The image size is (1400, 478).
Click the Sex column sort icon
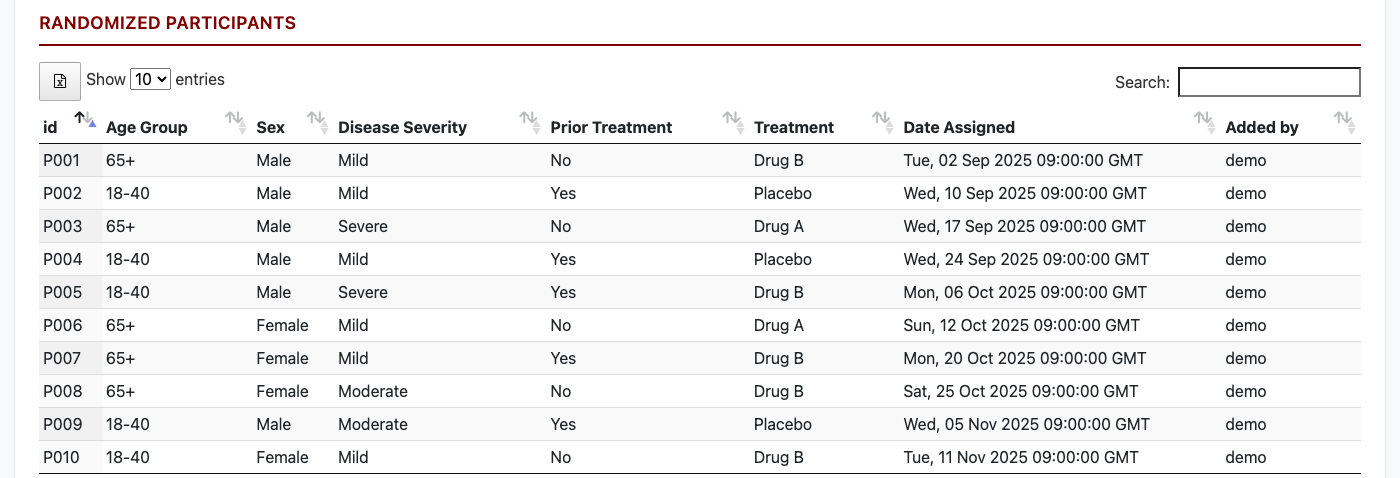point(318,123)
